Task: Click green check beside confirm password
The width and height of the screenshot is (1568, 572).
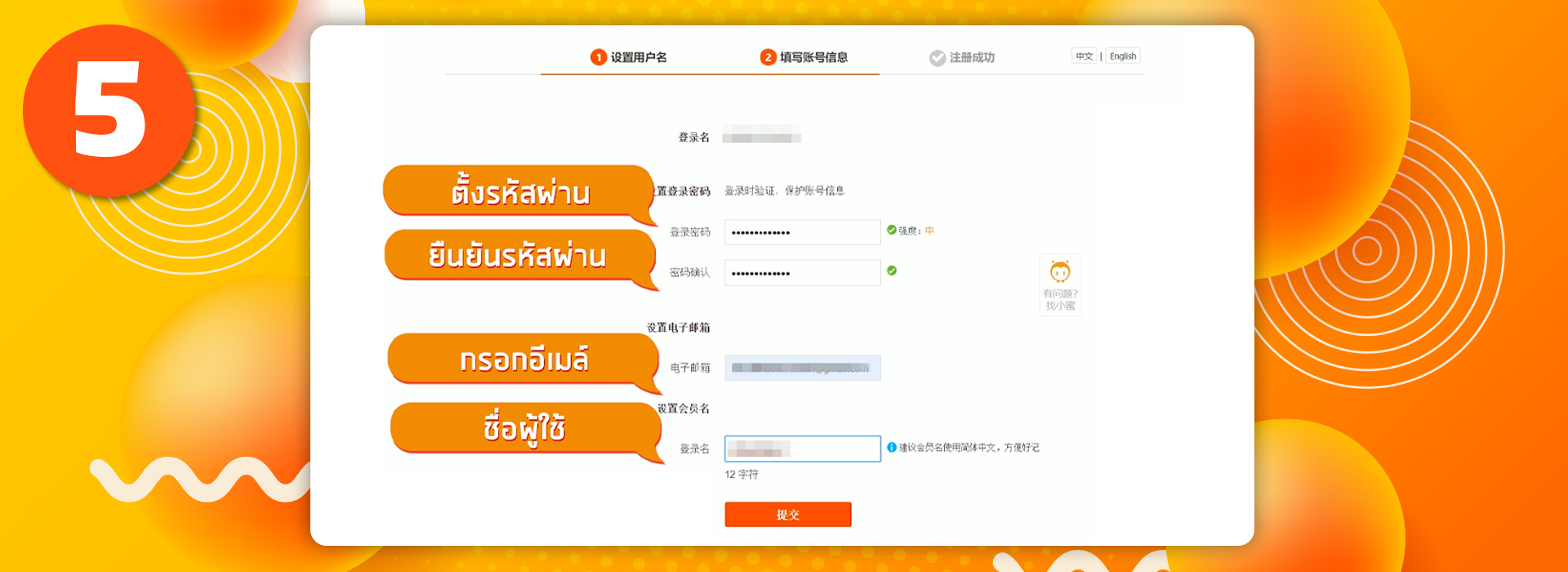Action: (x=892, y=270)
